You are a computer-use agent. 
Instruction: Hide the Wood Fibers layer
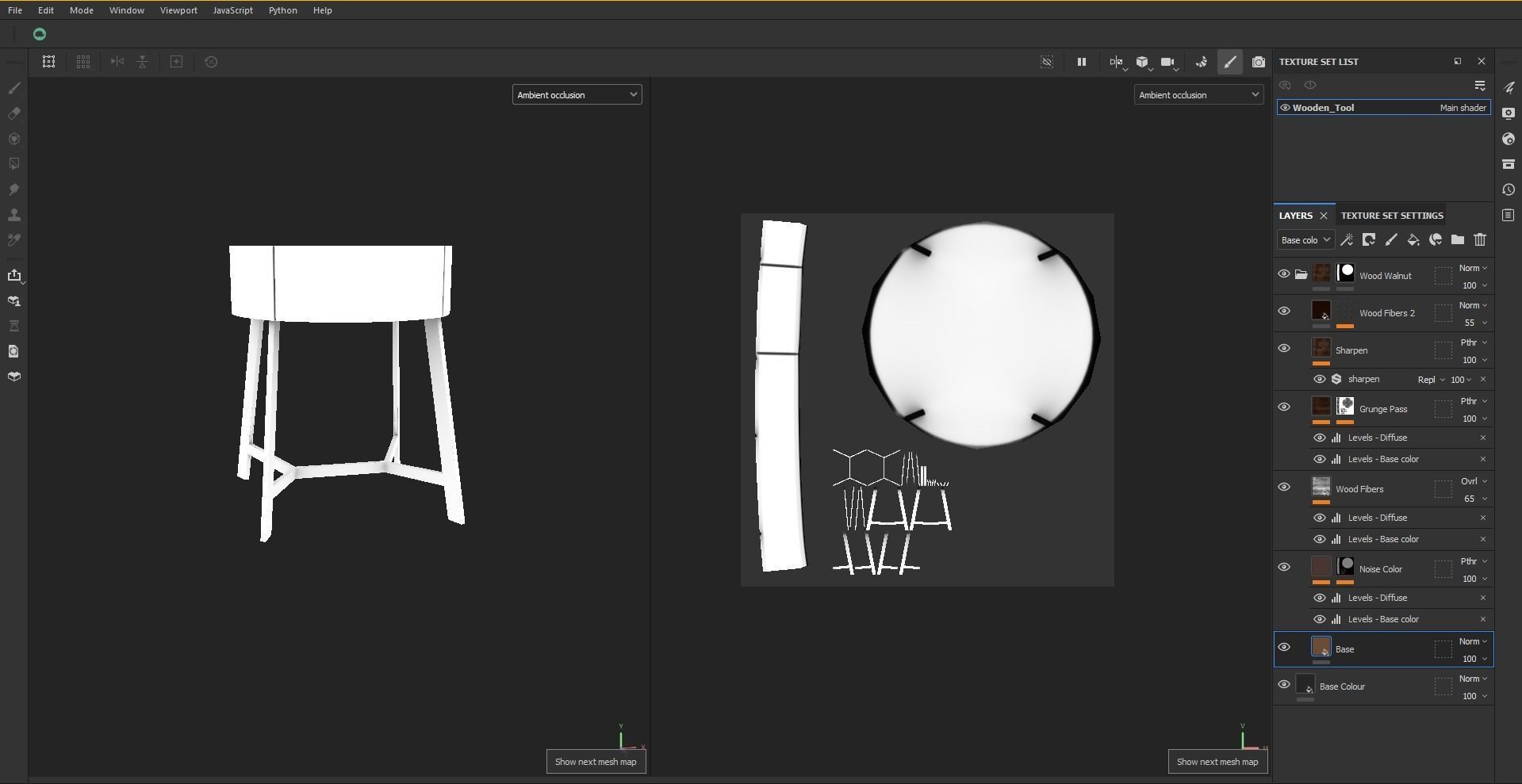click(1284, 487)
